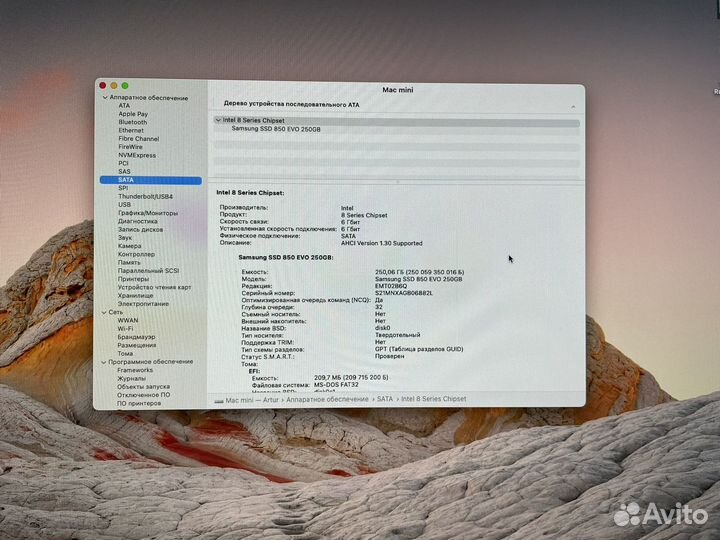Collapse the Программное обеспечение sidebar section
The height and width of the screenshot is (540, 720).
[104, 362]
